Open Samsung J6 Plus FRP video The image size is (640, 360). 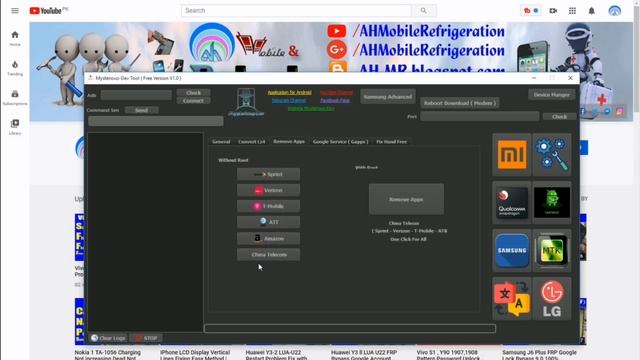[540, 354]
